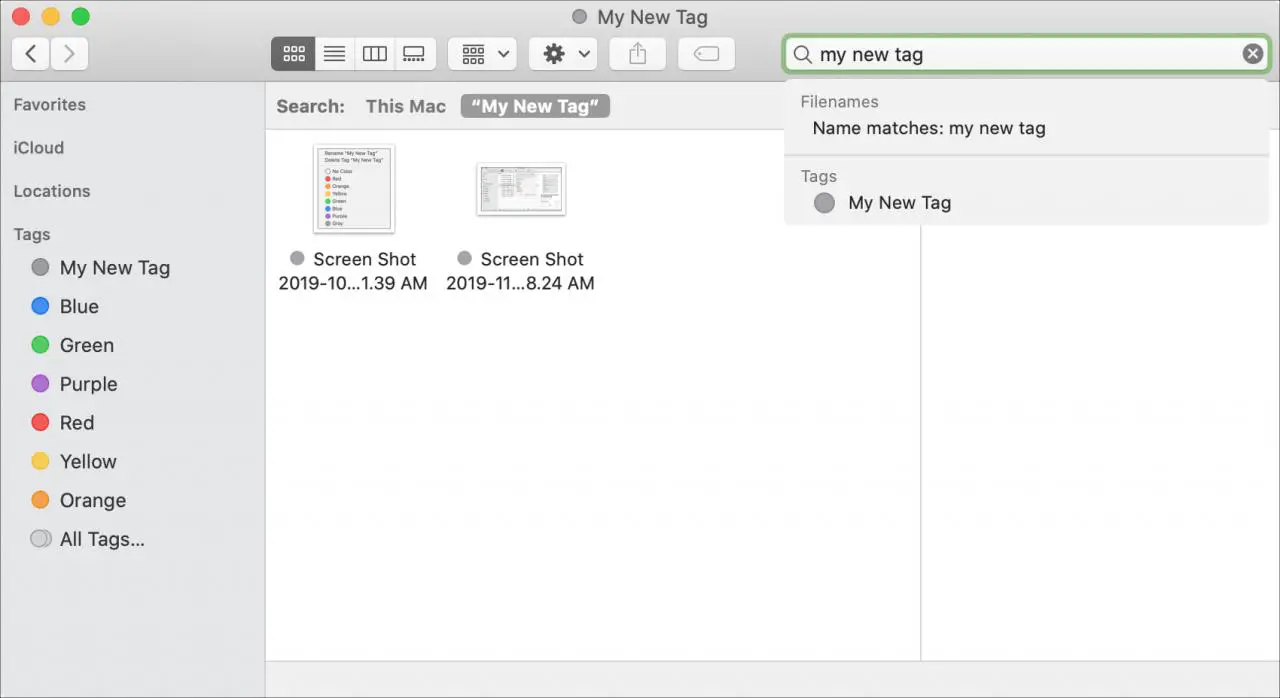Click the Share toolbar button
1280x698 pixels.
[637, 54]
